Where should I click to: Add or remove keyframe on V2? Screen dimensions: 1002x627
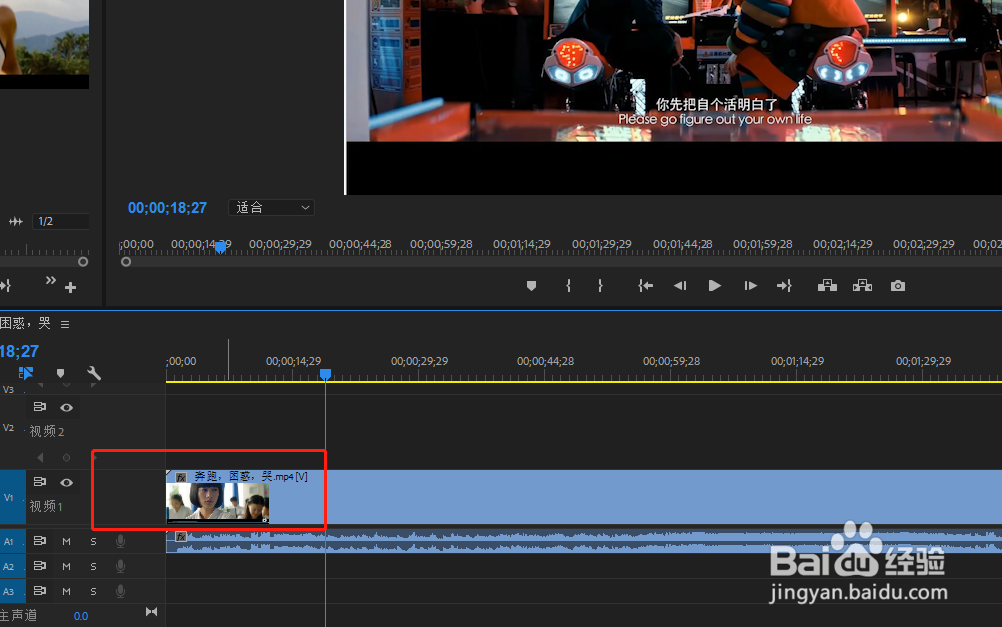[x=66, y=458]
